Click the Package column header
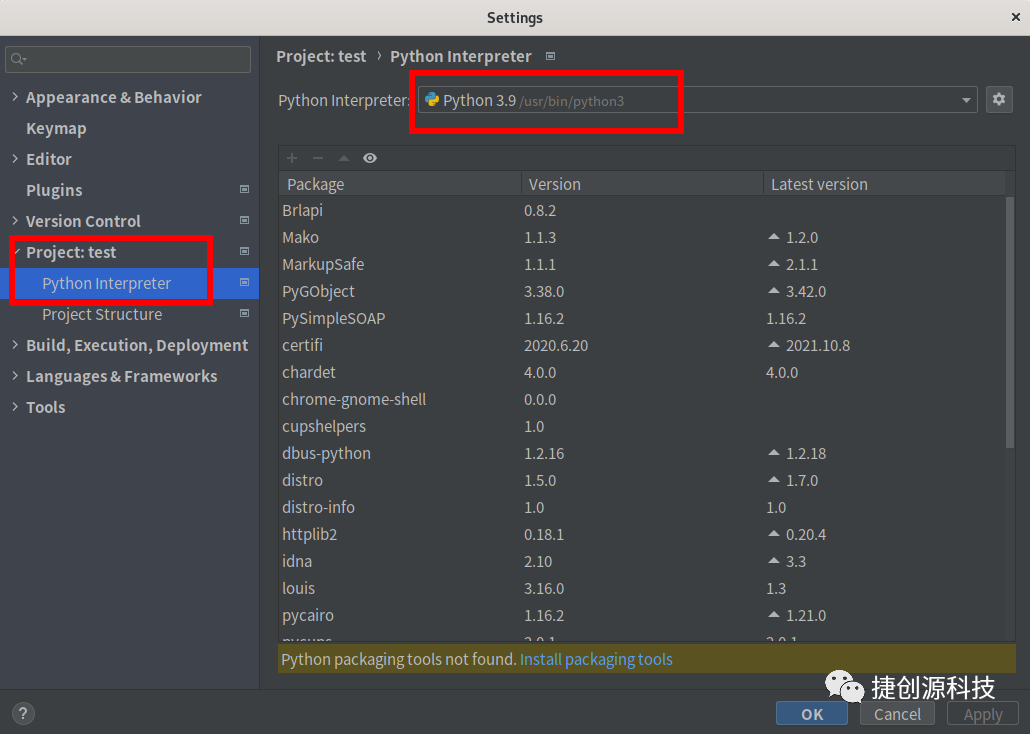The image size is (1030, 734). point(400,184)
